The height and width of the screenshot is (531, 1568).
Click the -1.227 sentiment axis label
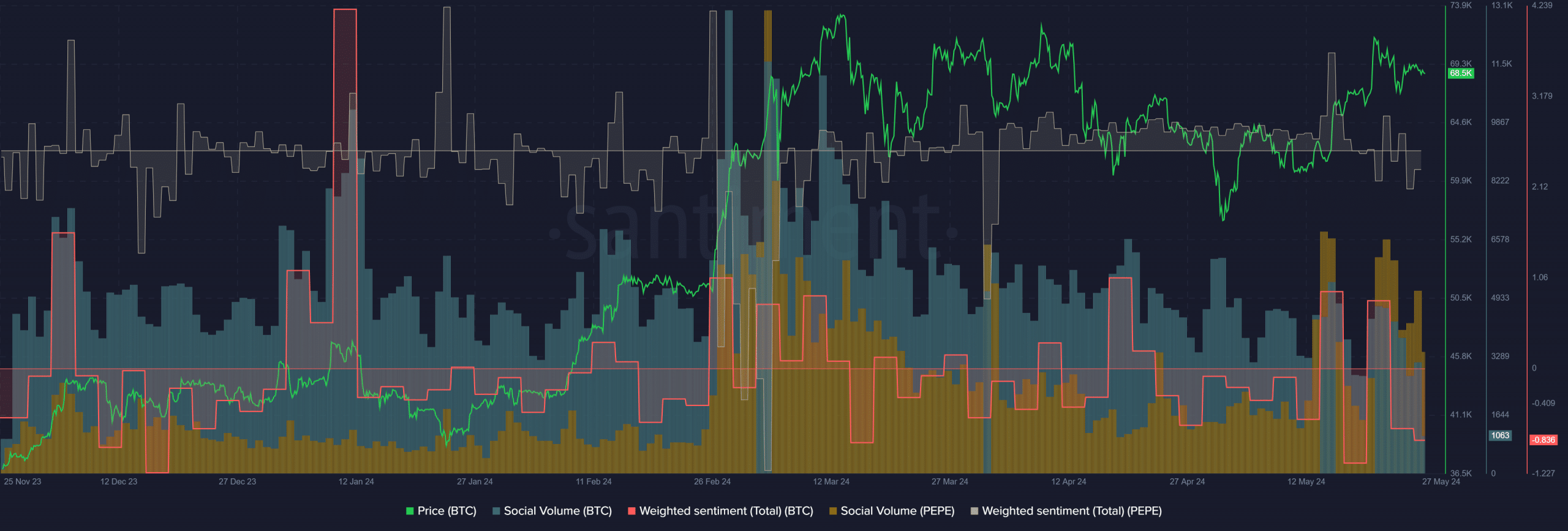(x=1543, y=473)
